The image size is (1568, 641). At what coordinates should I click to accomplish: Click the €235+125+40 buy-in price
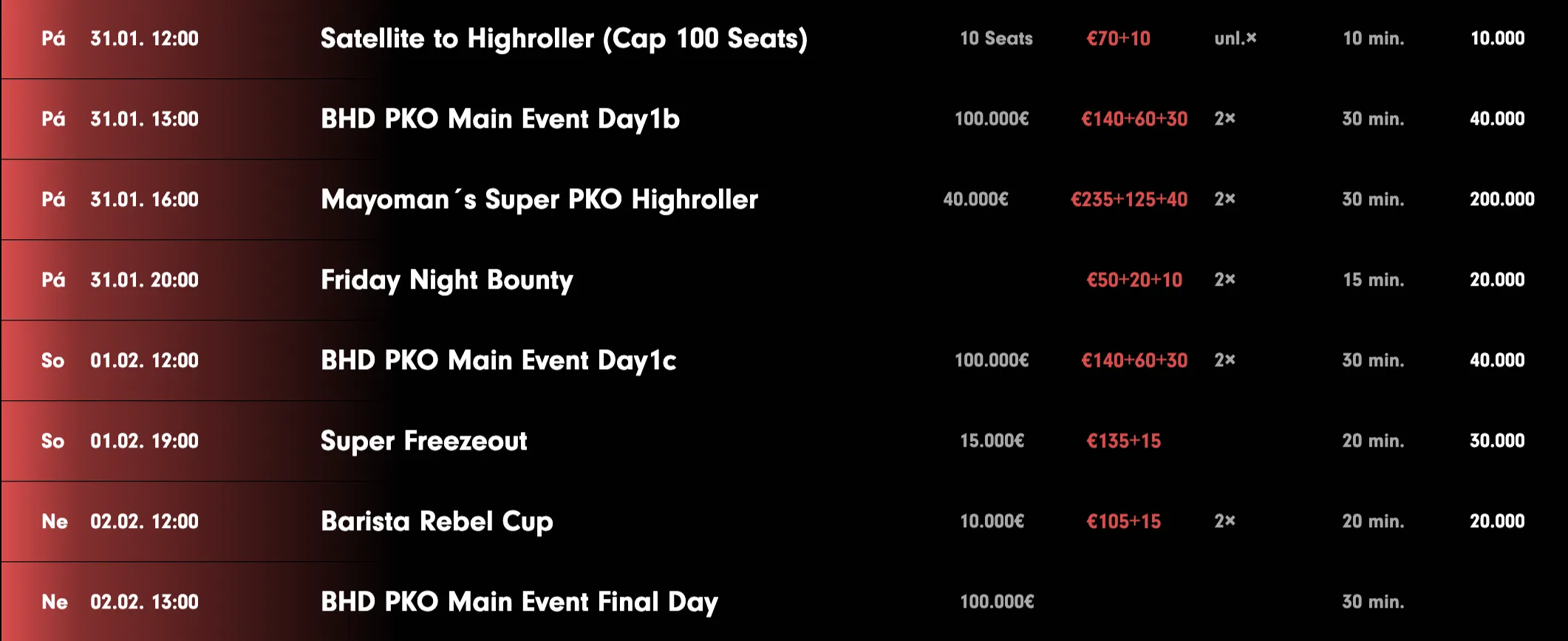(1128, 199)
